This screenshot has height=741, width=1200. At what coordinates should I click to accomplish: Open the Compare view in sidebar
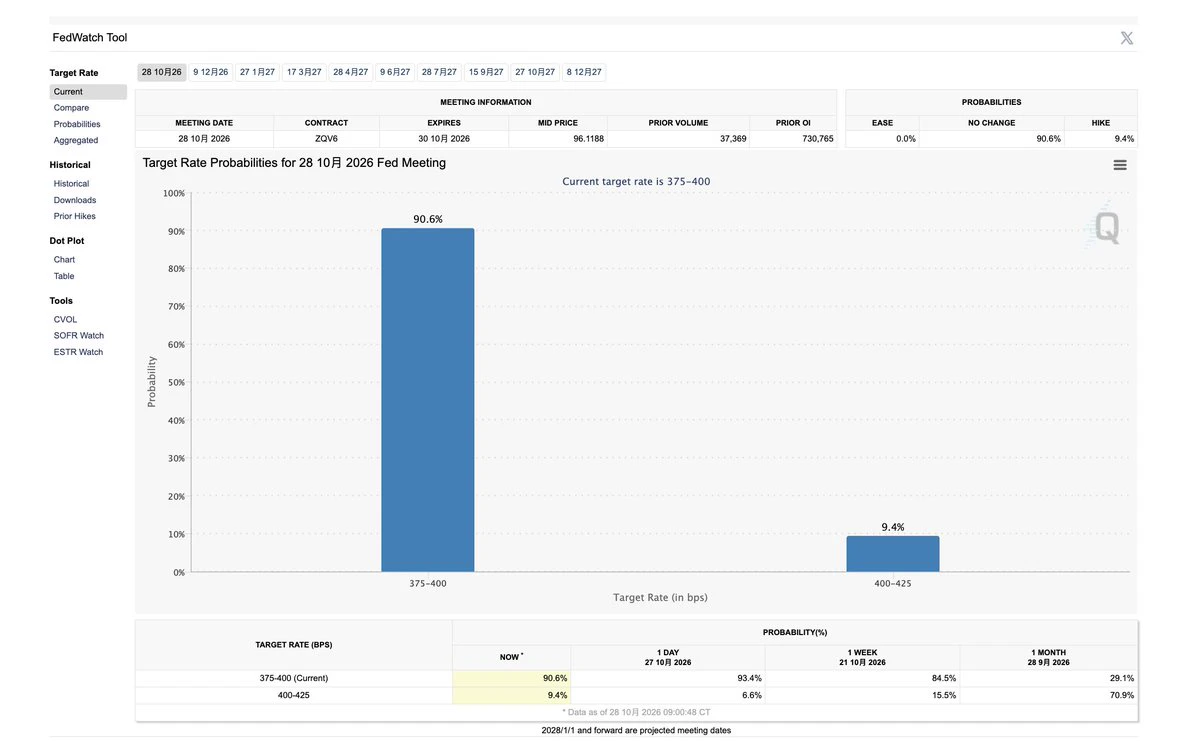tap(71, 108)
